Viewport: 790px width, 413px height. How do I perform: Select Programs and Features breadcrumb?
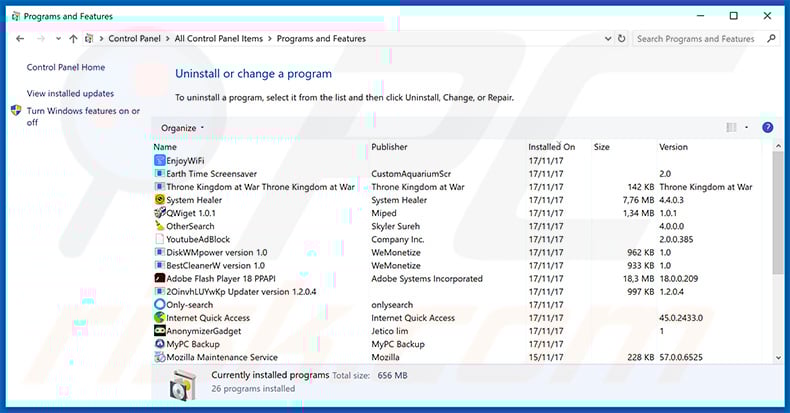pyautogui.click(x=321, y=39)
